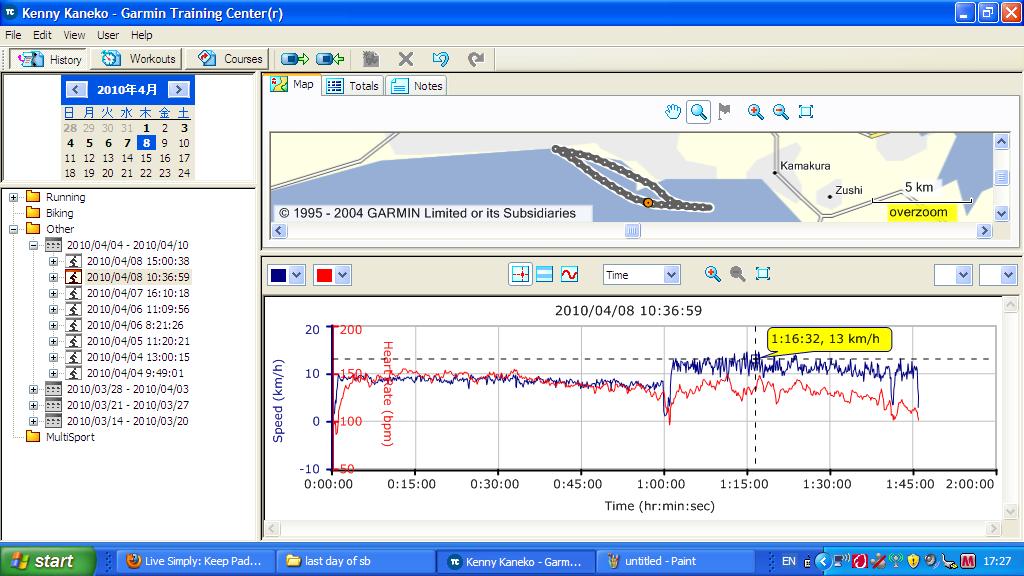Open the blue series color dropdown

tap(296, 275)
